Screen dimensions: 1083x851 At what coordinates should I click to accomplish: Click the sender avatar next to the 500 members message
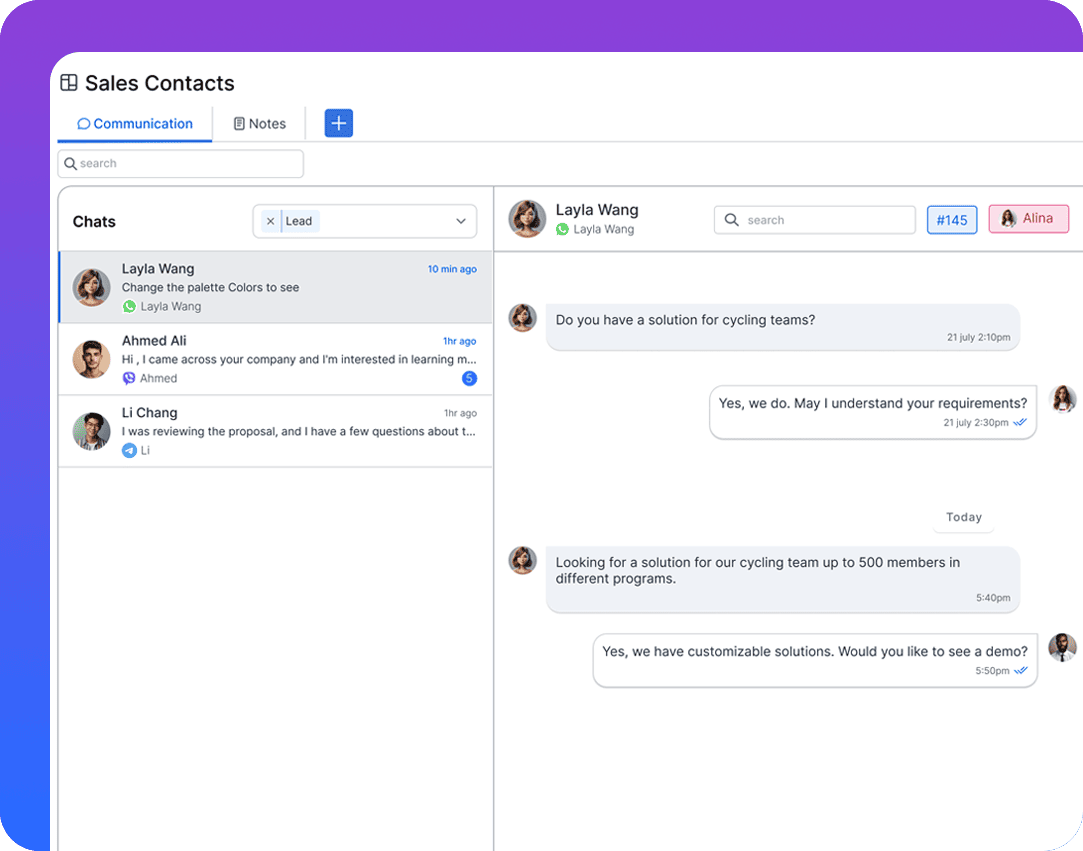point(522,560)
